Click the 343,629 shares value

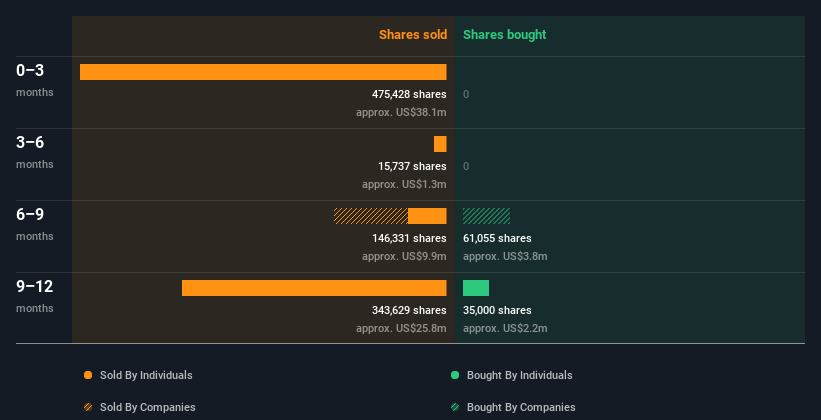409,310
